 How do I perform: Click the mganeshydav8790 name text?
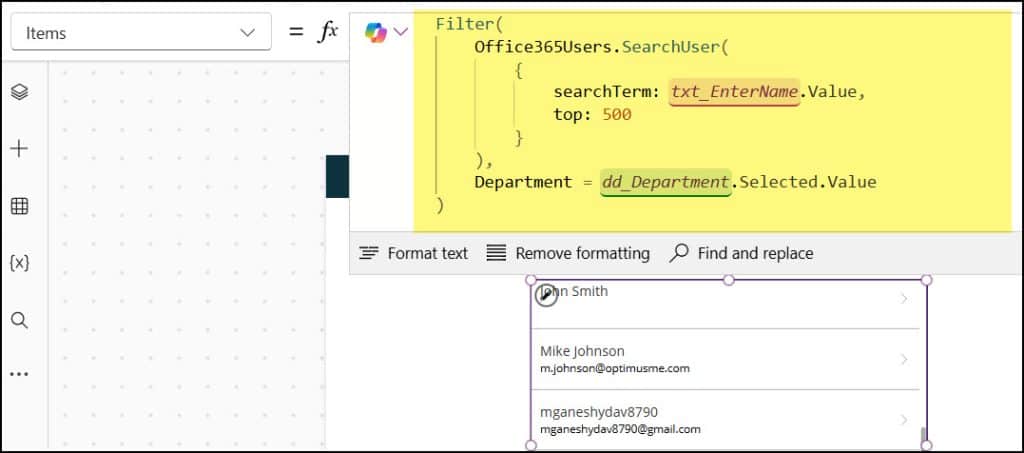599,412
